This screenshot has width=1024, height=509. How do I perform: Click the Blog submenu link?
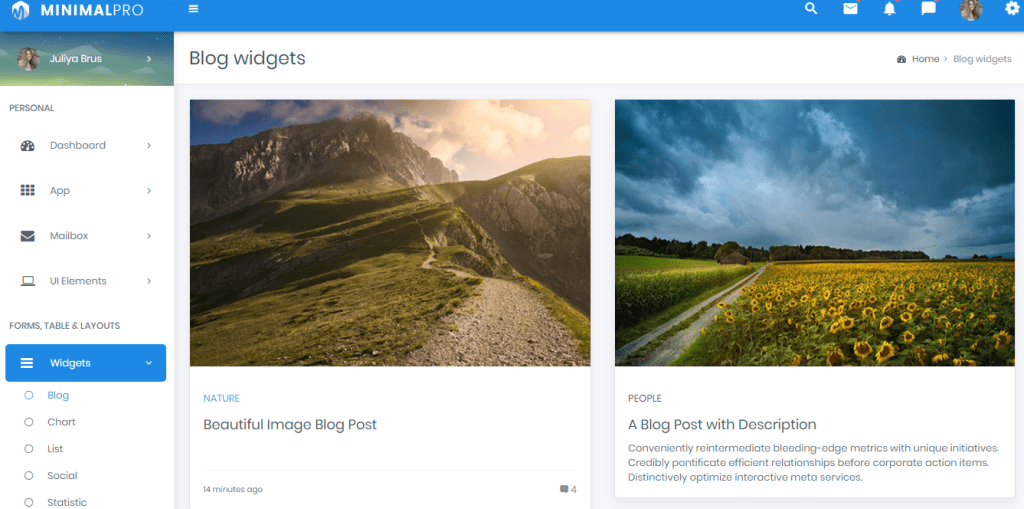[58, 395]
